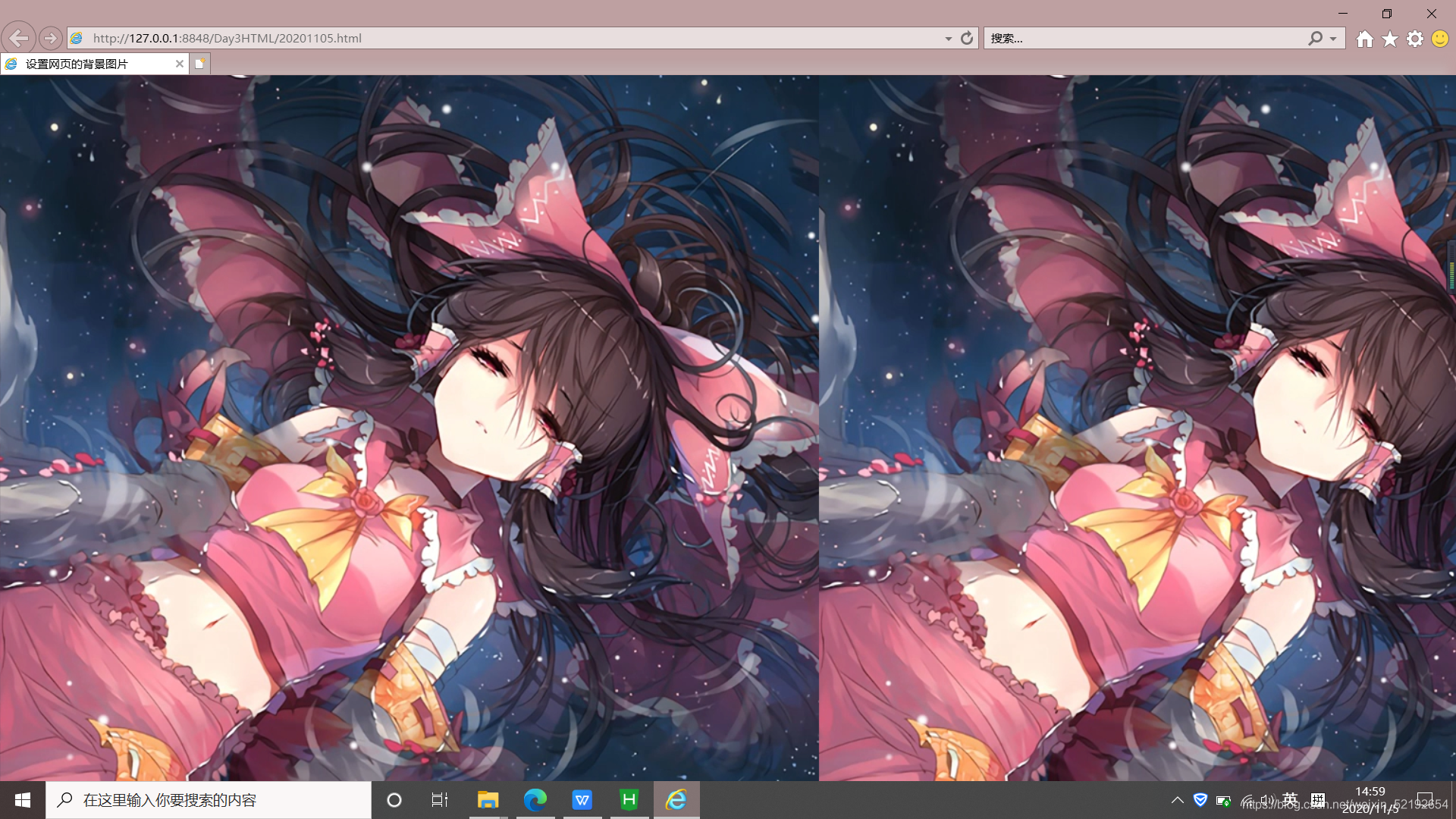Viewport: 1456px width, 819px height.
Task: Go forward with the browser forward arrow
Action: click(50, 38)
